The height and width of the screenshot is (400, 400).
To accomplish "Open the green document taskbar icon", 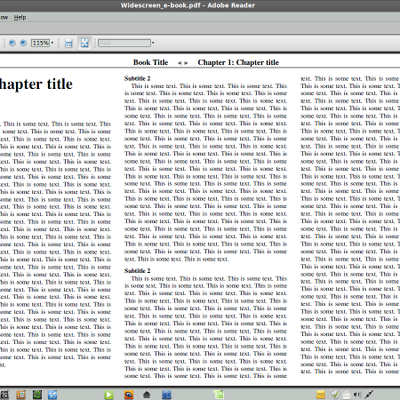I will 219,395.
